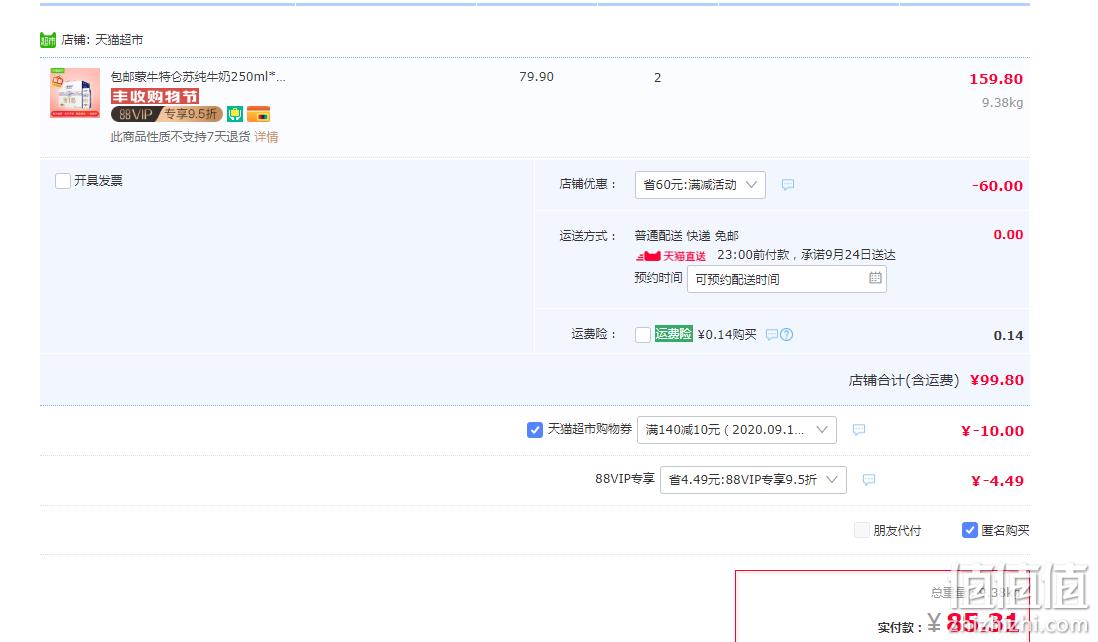
Task: Uncheck the 匿名购买 checkbox
Action: (x=970, y=530)
